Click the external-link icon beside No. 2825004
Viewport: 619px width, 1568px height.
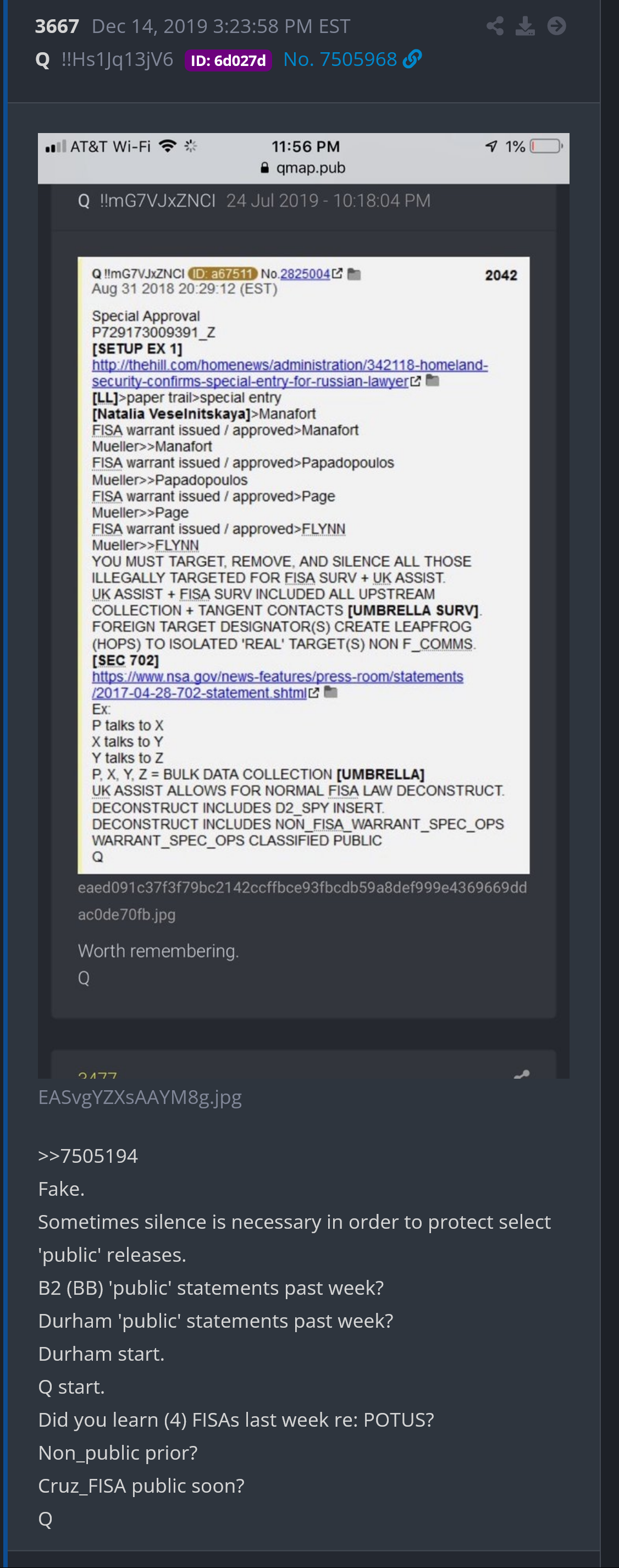click(x=337, y=273)
